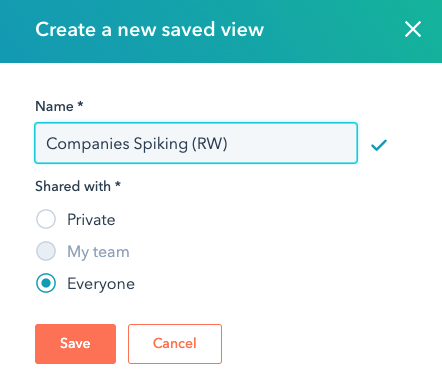
Task: Place cursor in Companies Spiking (RW) text
Action: 137,144
